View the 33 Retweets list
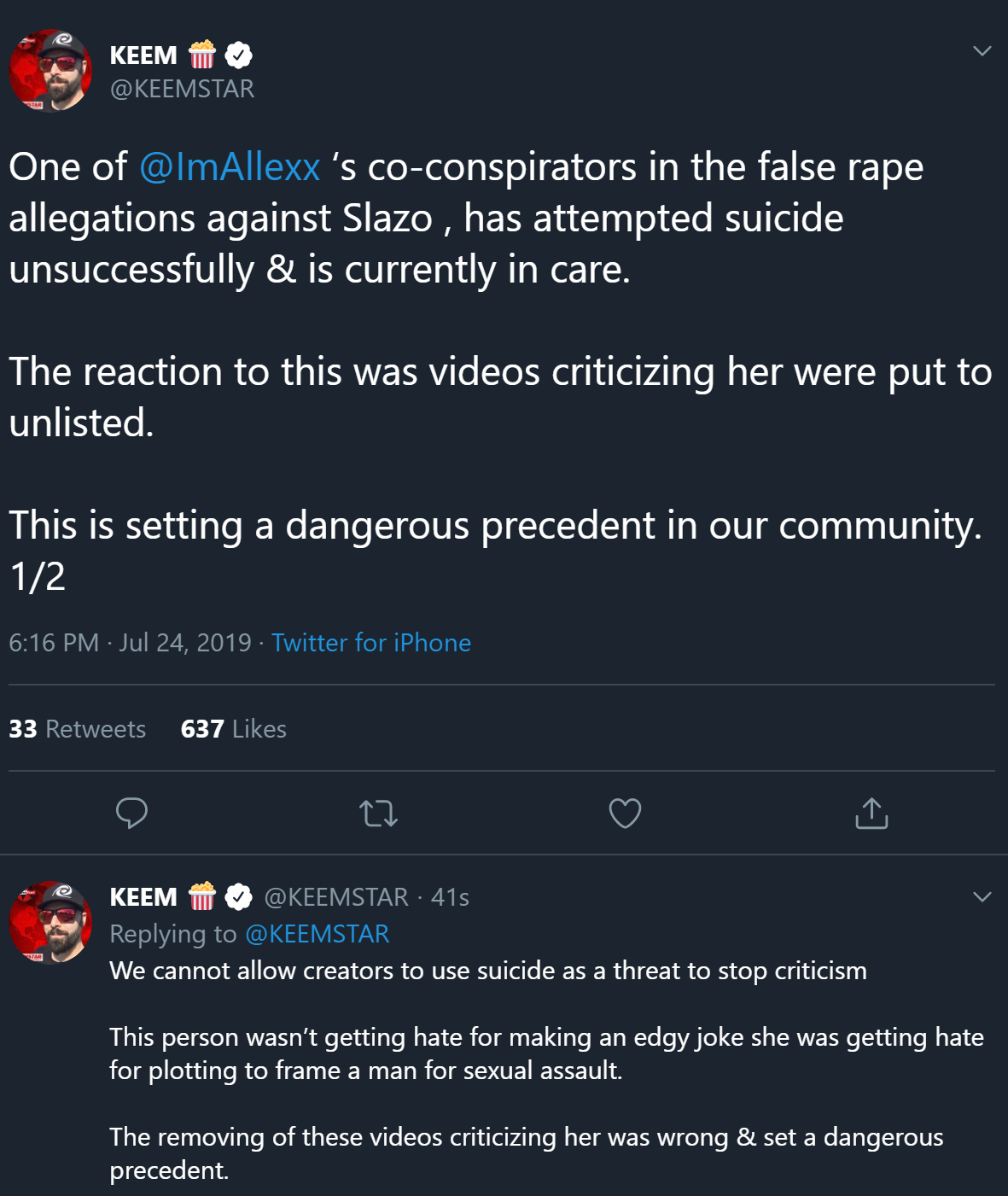1008x1196 pixels. (x=78, y=729)
